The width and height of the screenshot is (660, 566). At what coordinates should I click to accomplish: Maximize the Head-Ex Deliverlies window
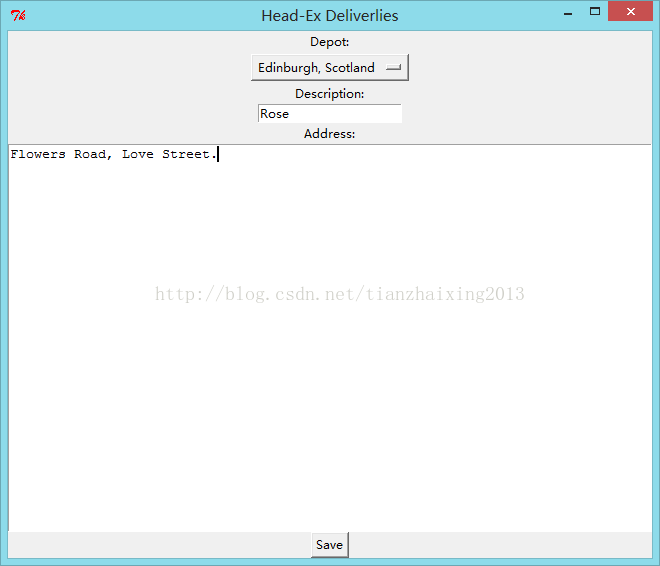596,12
